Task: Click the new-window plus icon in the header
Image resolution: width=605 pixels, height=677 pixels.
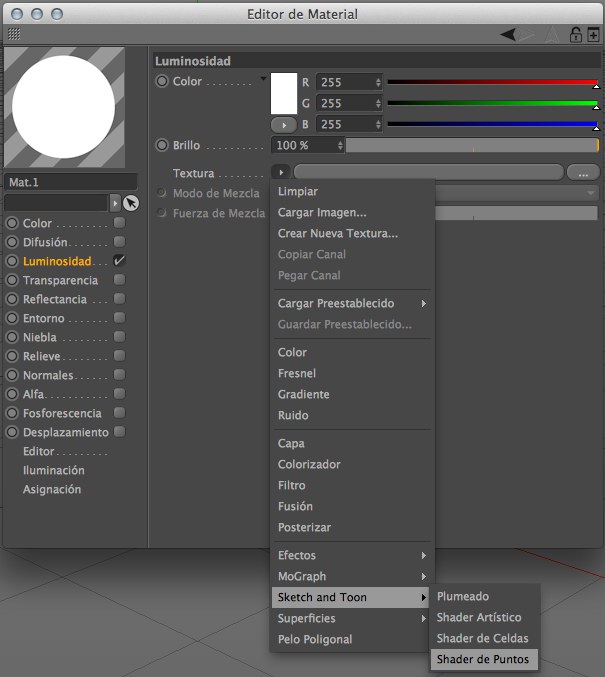Action: tap(594, 34)
